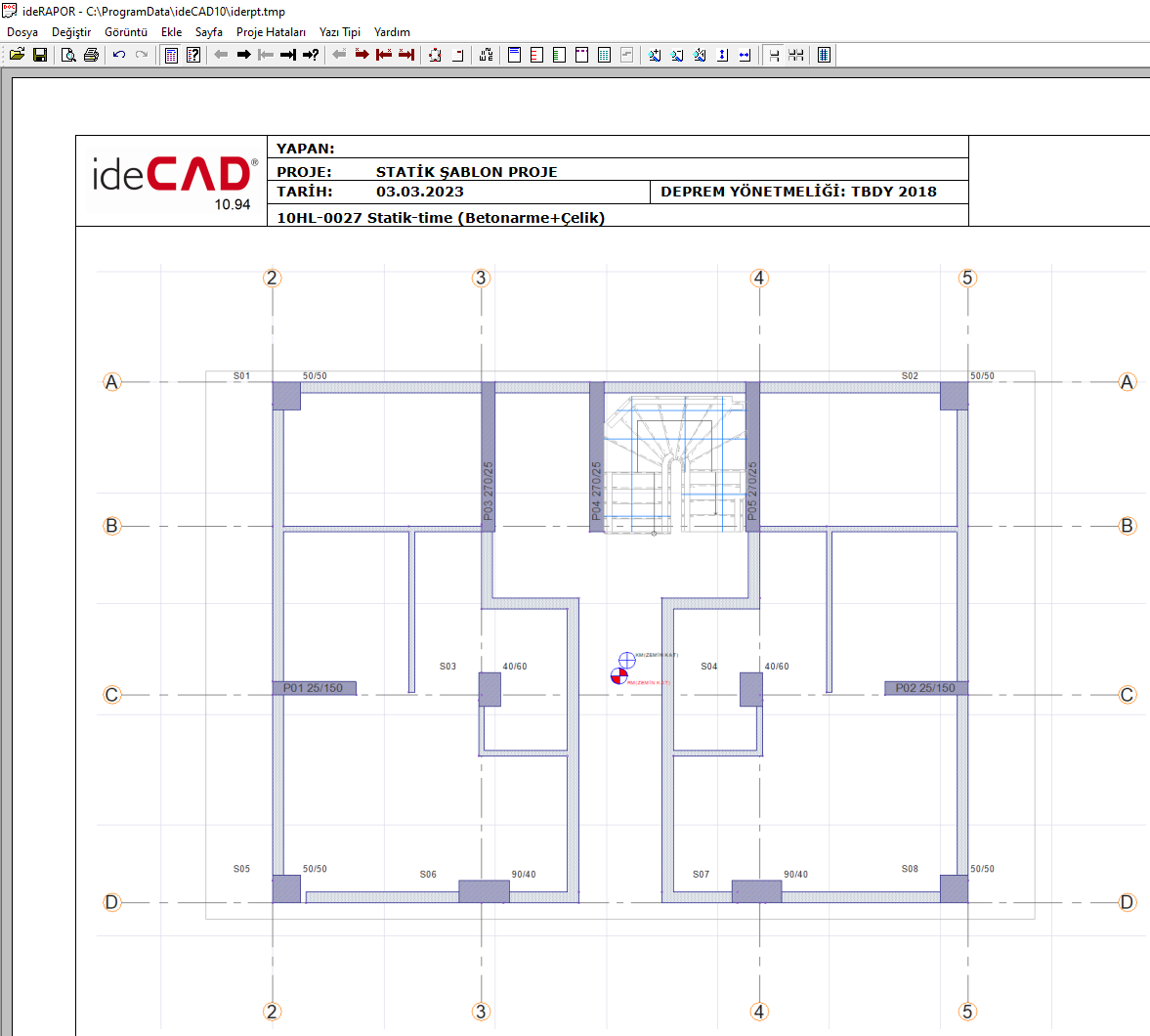The image size is (1150, 1036).
Task: Expand the Görüntü menu
Action: click(126, 32)
